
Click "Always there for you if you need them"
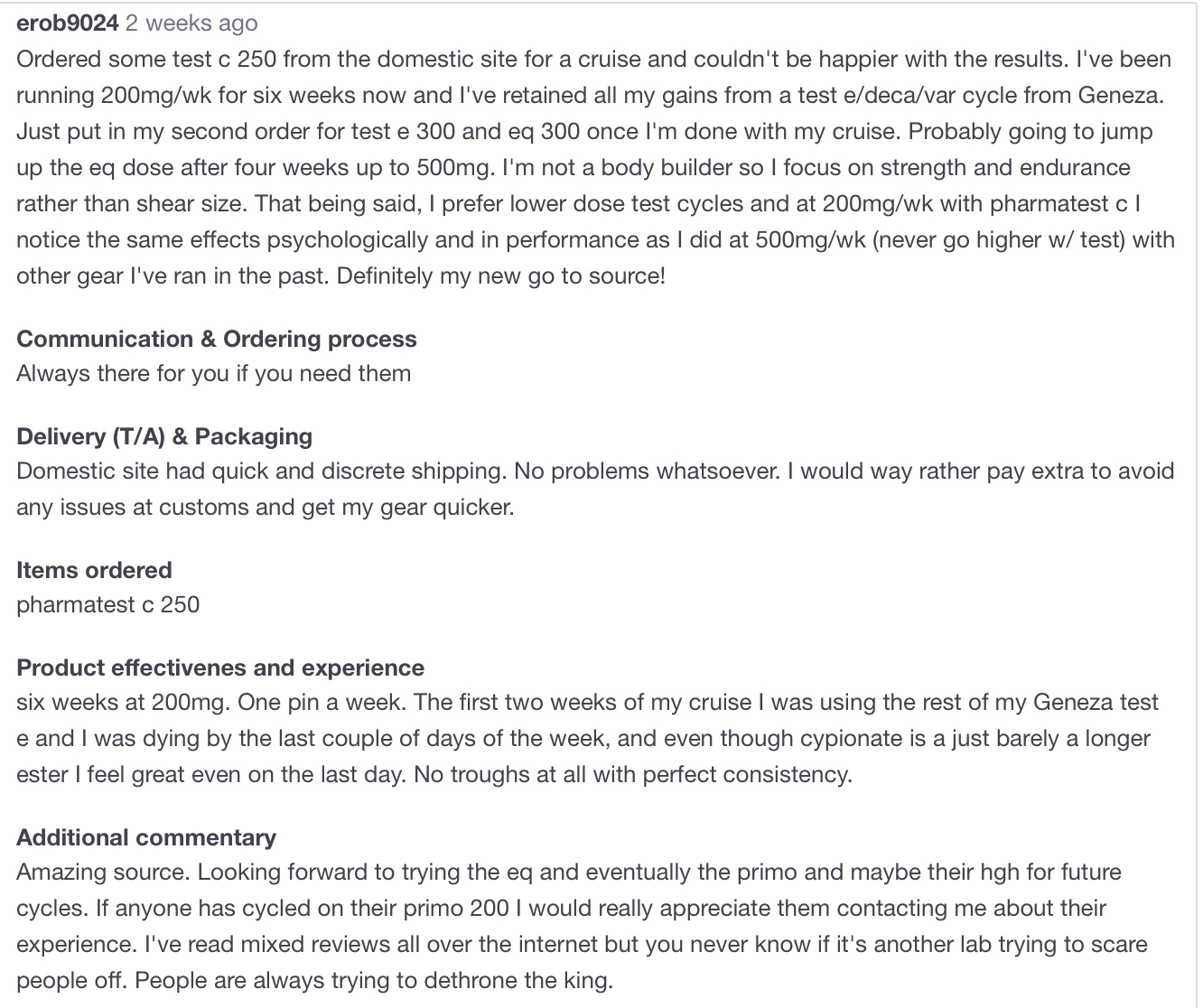tap(214, 373)
